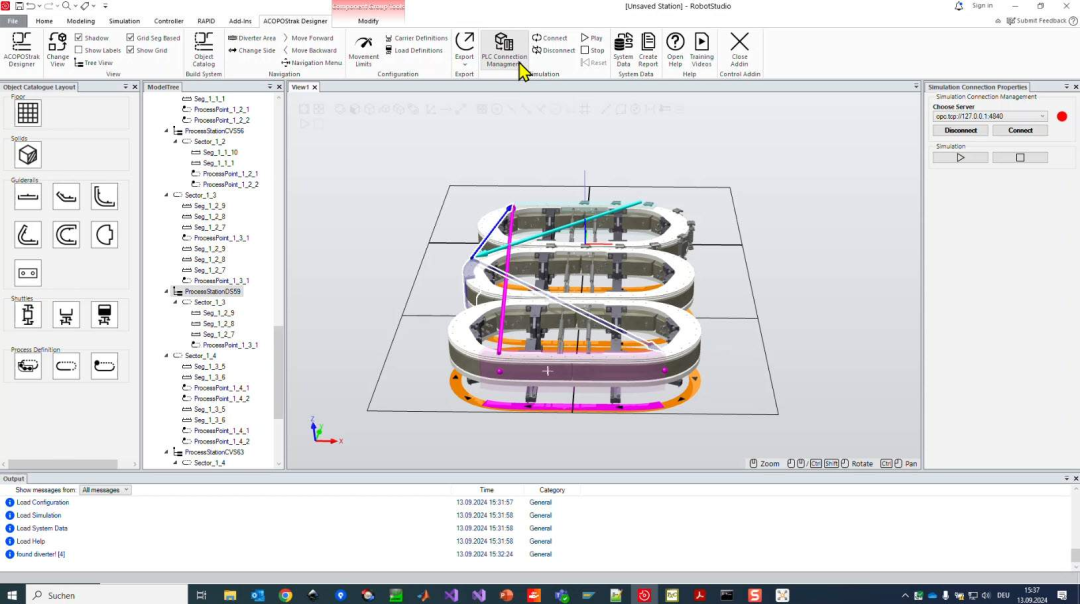Collapse the ProcessStationDS59 tree node

pyautogui.click(x=168, y=292)
